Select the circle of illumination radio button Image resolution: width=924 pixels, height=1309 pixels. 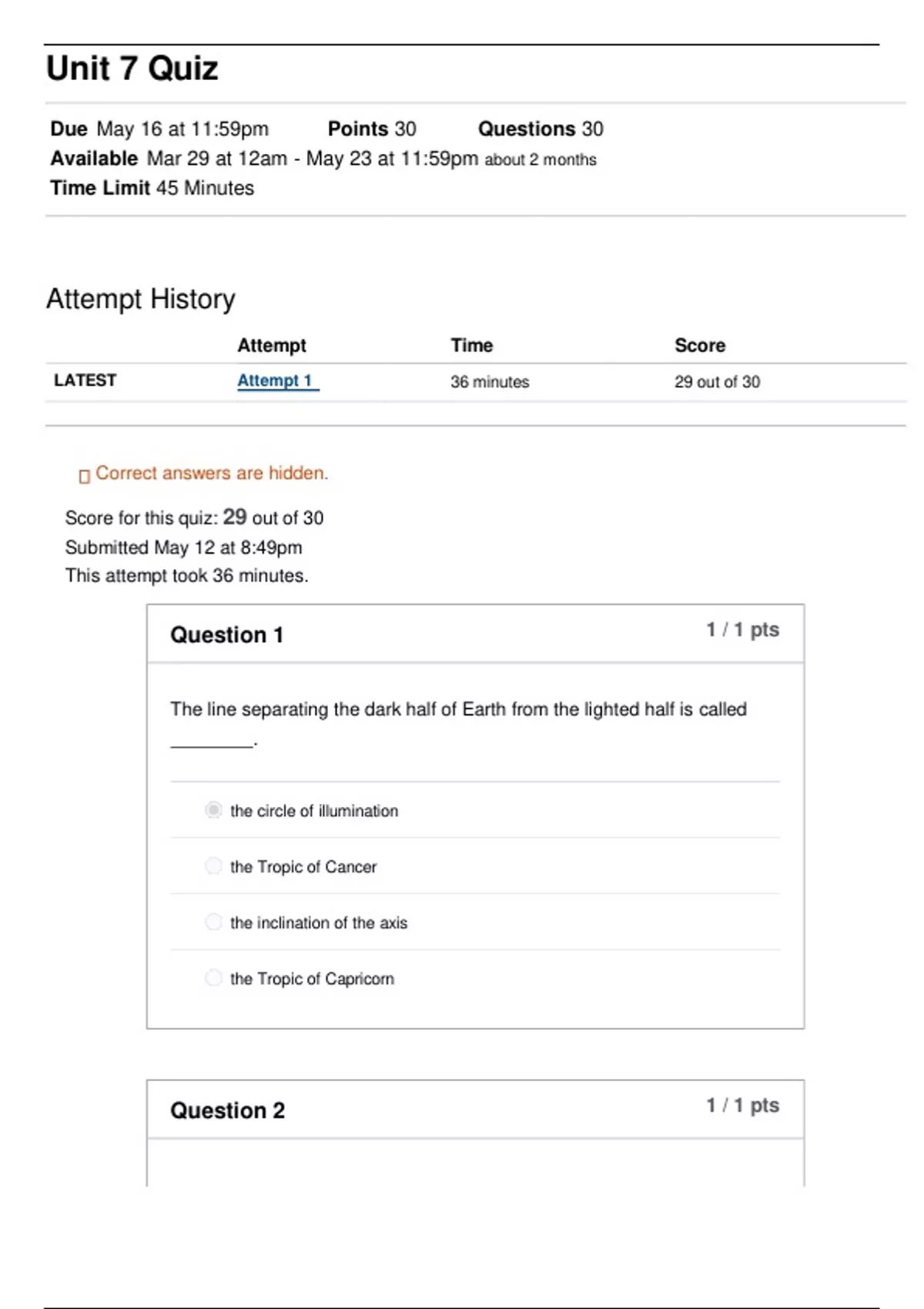click(x=213, y=810)
